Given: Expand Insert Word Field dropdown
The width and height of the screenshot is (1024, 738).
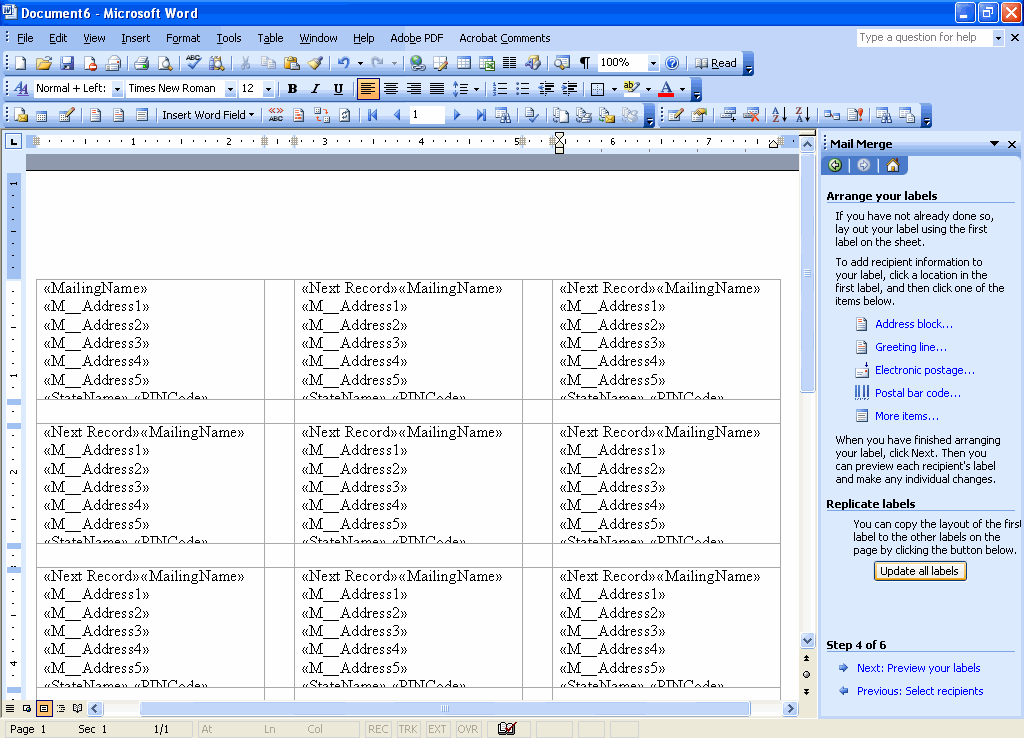Looking at the screenshot, I should coord(208,116).
